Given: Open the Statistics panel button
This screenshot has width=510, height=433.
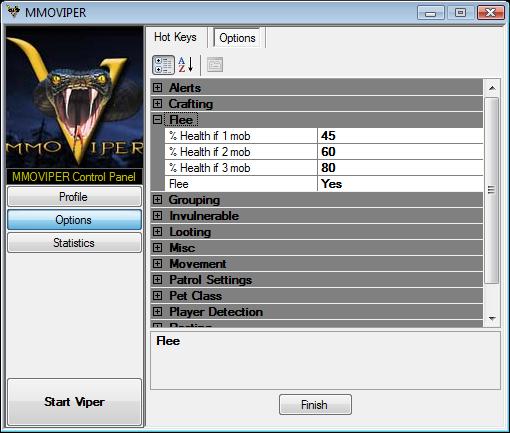Looking at the screenshot, I should coord(74,243).
